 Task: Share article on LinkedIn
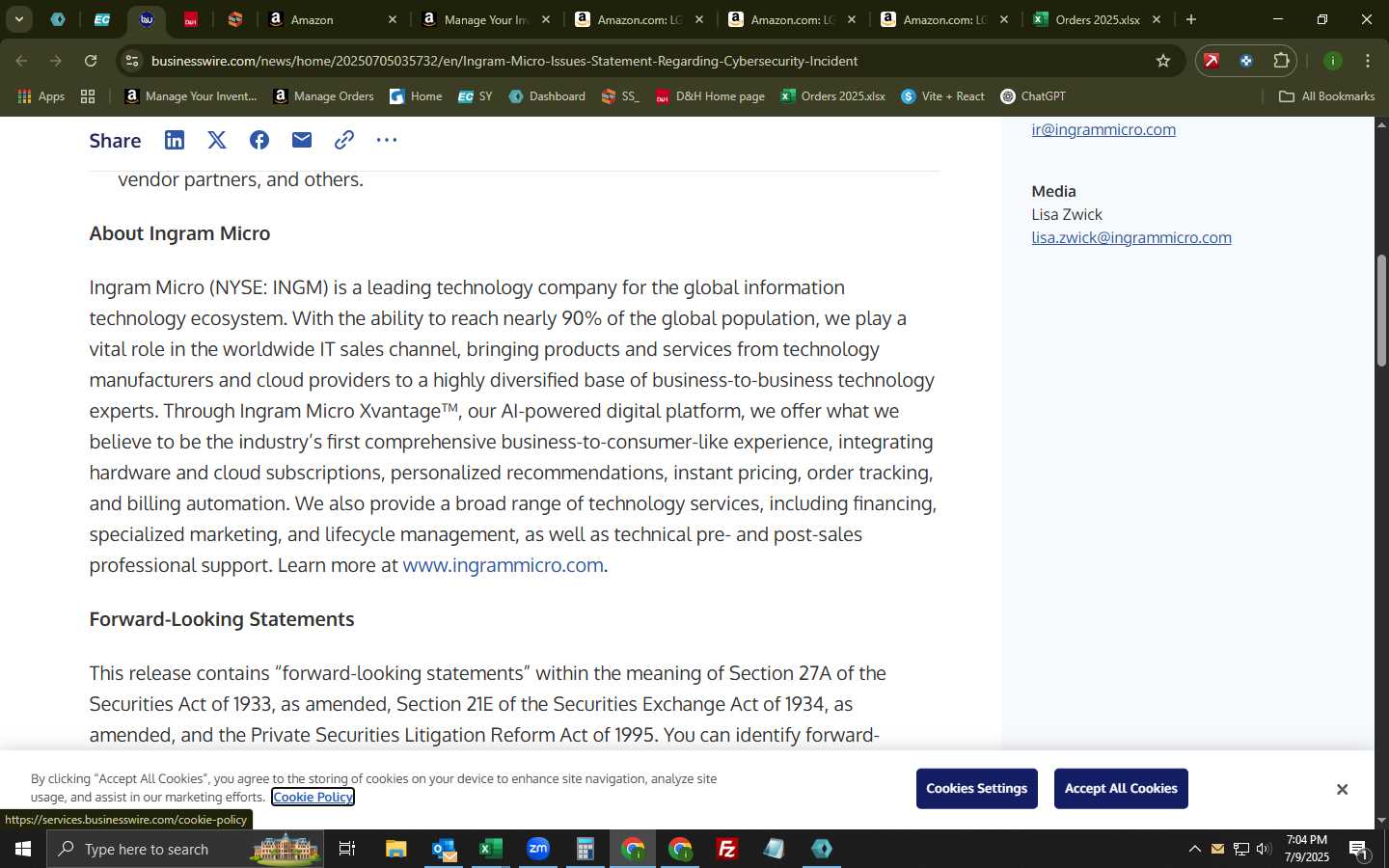point(175,140)
